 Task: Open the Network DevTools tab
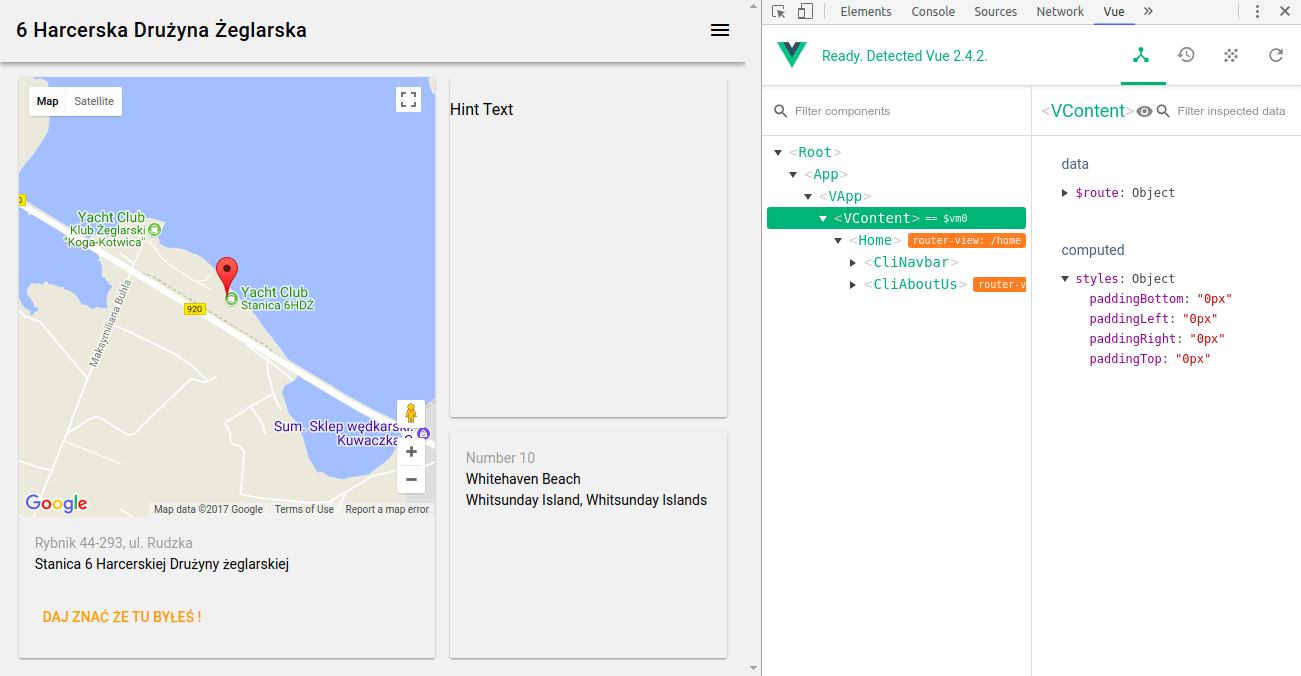click(1060, 12)
